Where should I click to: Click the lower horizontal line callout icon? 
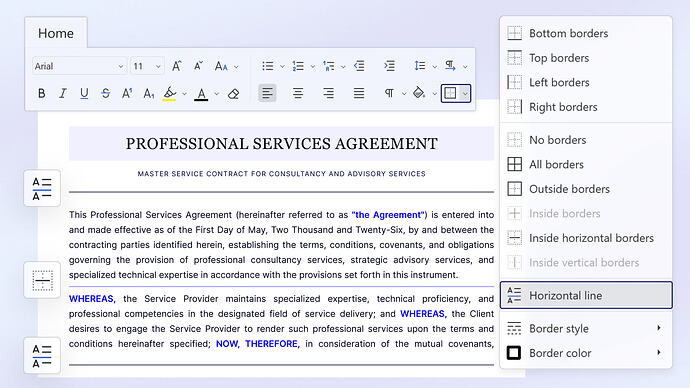[x=42, y=355]
